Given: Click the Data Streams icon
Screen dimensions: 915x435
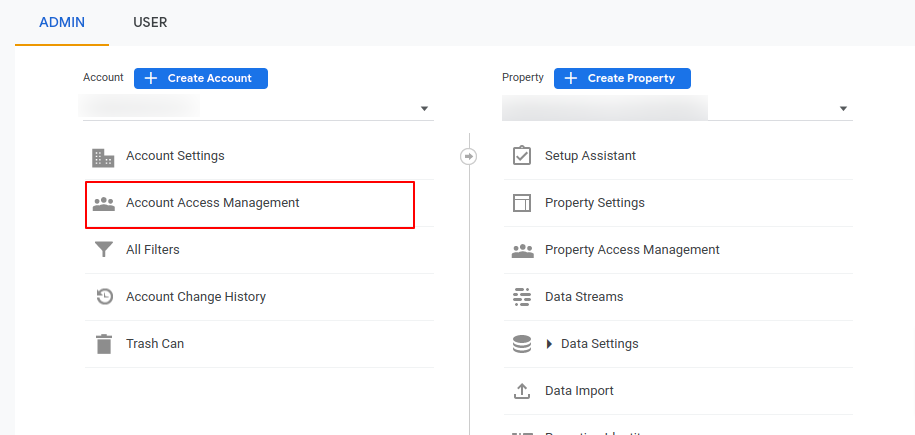Looking at the screenshot, I should pos(521,297).
